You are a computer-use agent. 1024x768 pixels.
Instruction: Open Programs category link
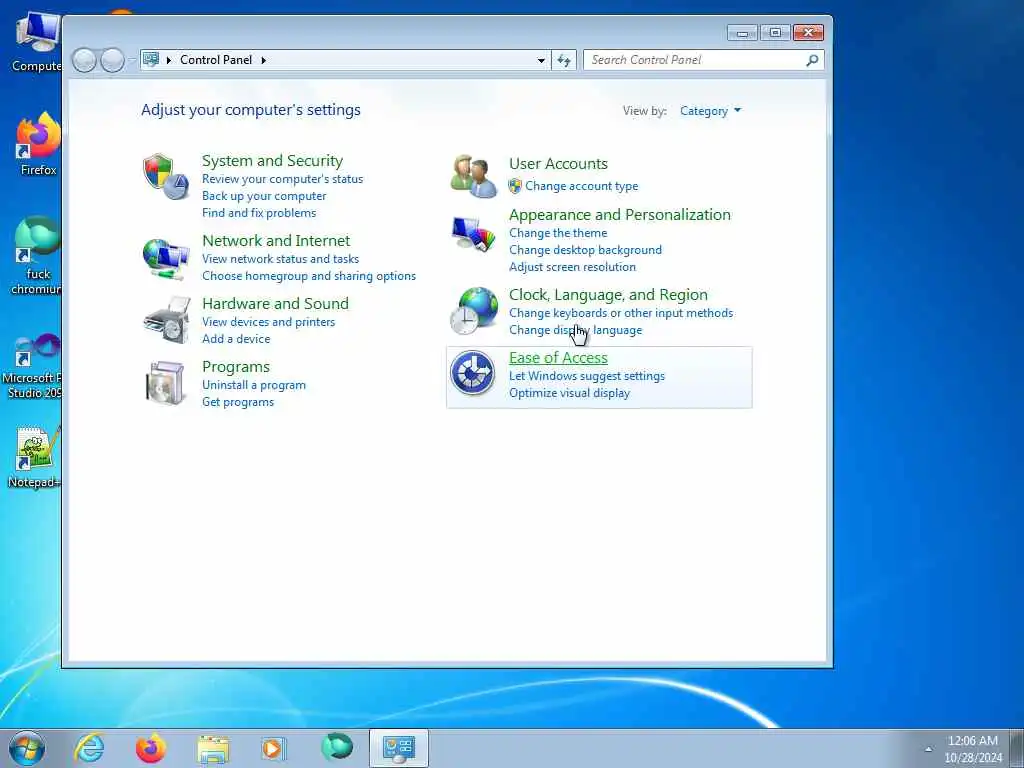(236, 366)
